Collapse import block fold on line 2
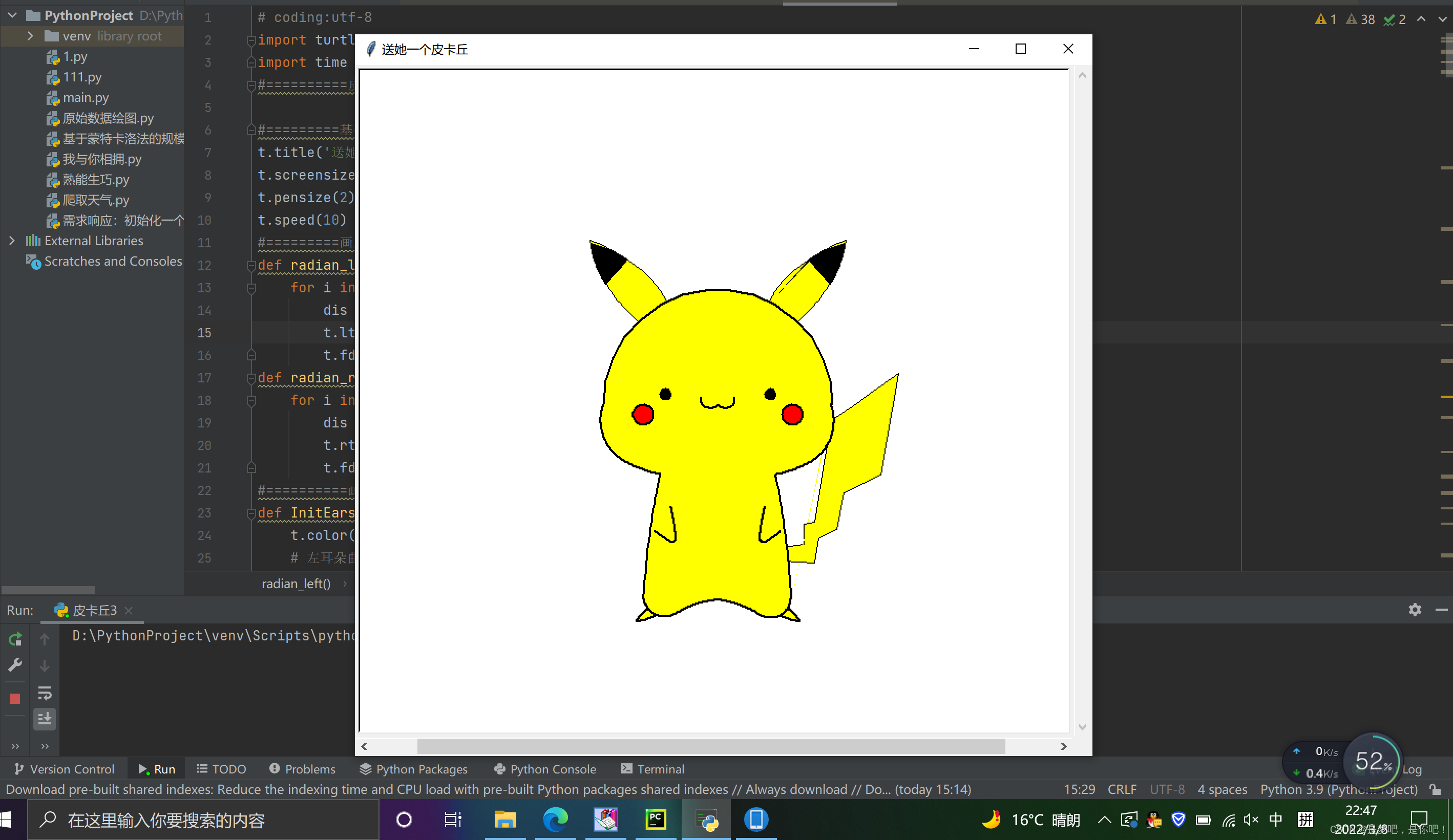Viewport: 1453px width, 840px height. (x=251, y=40)
